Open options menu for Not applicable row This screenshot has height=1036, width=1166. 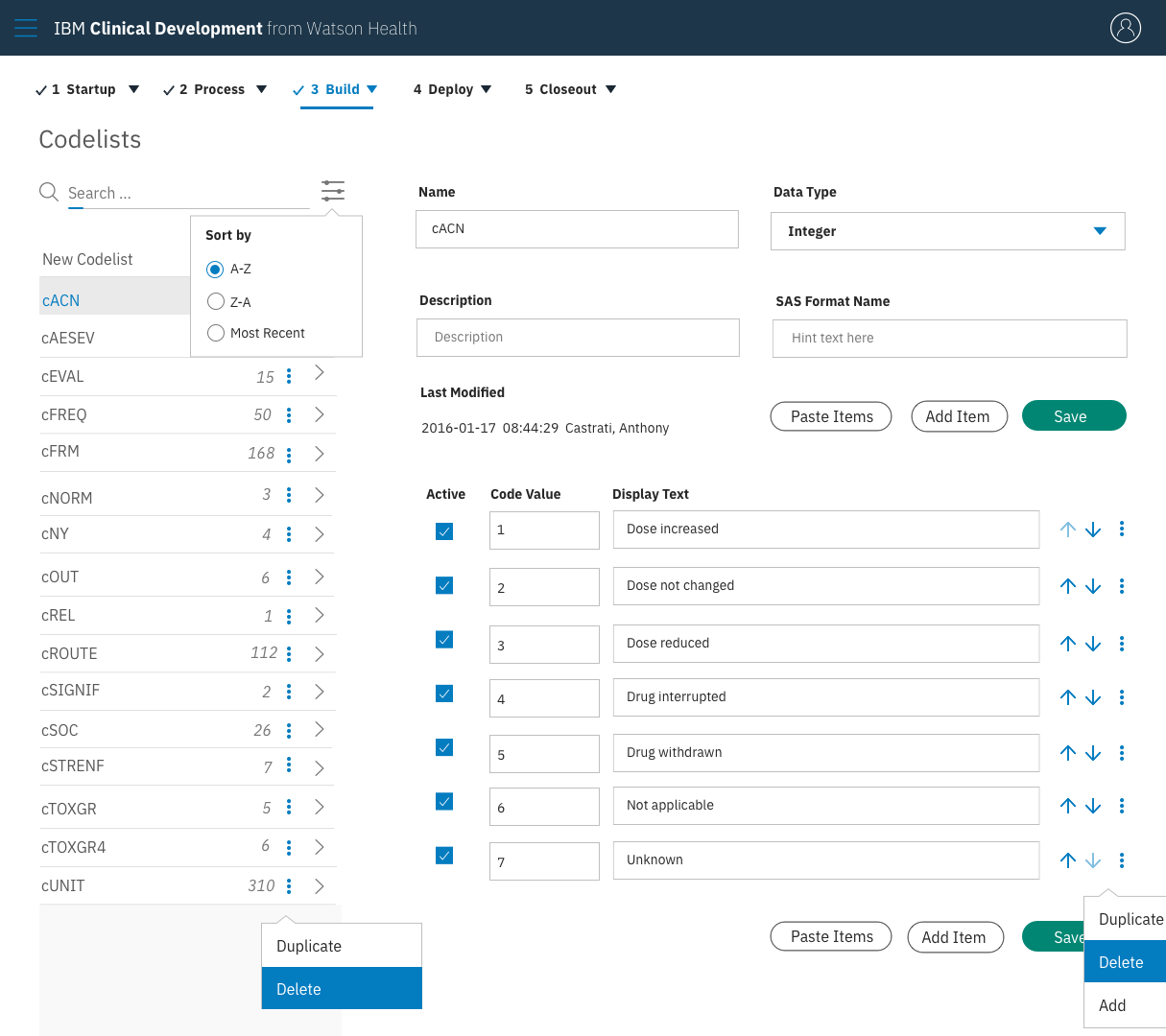click(1122, 806)
